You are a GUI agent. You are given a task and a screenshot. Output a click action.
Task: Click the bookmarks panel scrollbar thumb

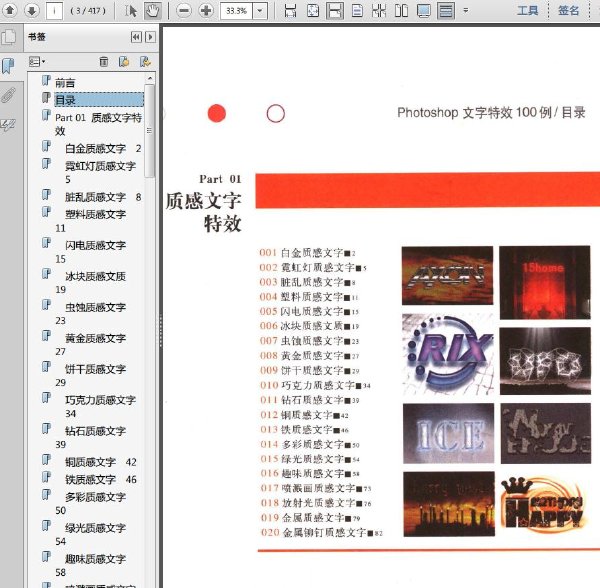point(150,131)
